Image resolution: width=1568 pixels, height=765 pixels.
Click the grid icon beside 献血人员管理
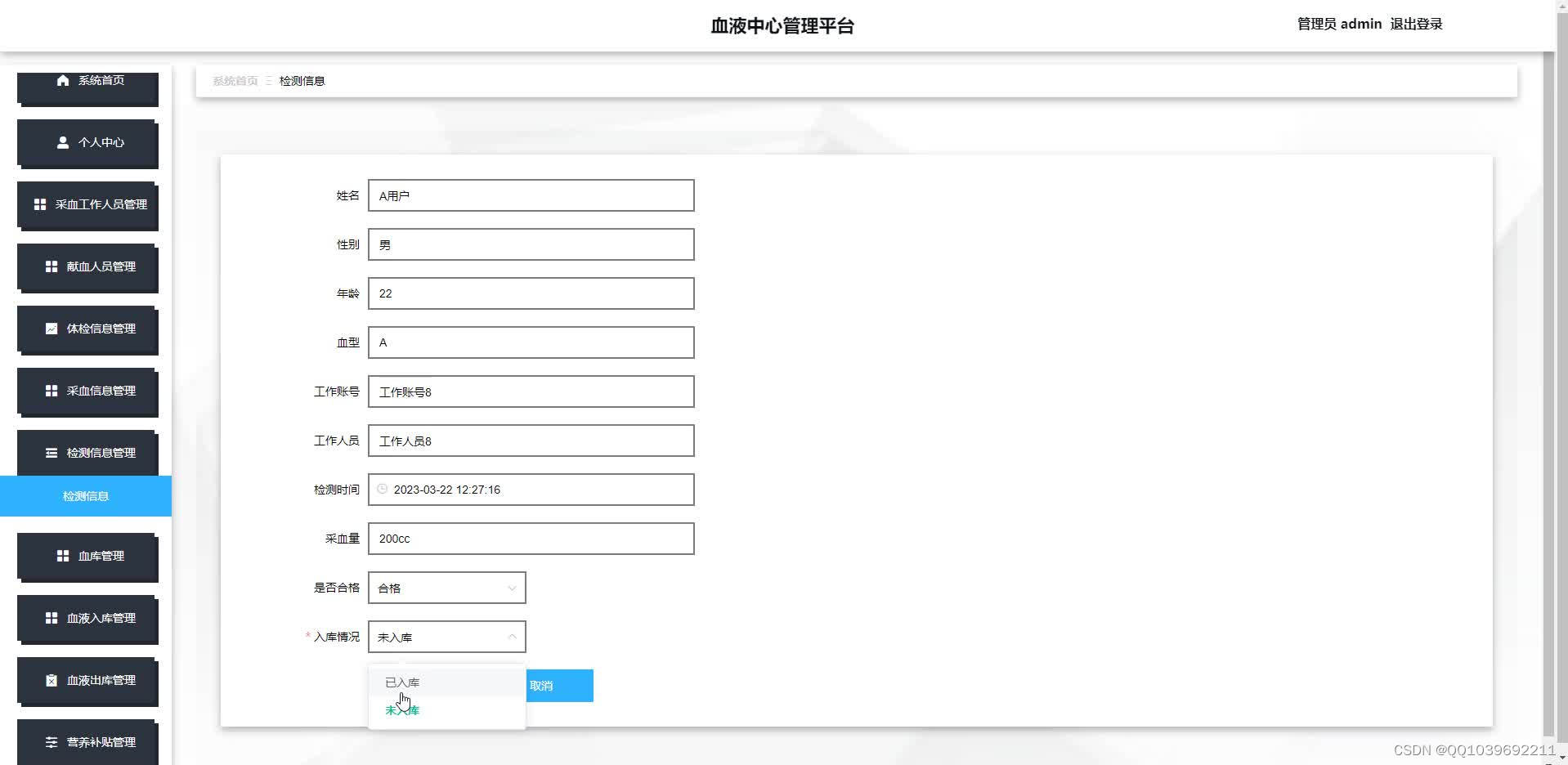(x=52, y=266)
